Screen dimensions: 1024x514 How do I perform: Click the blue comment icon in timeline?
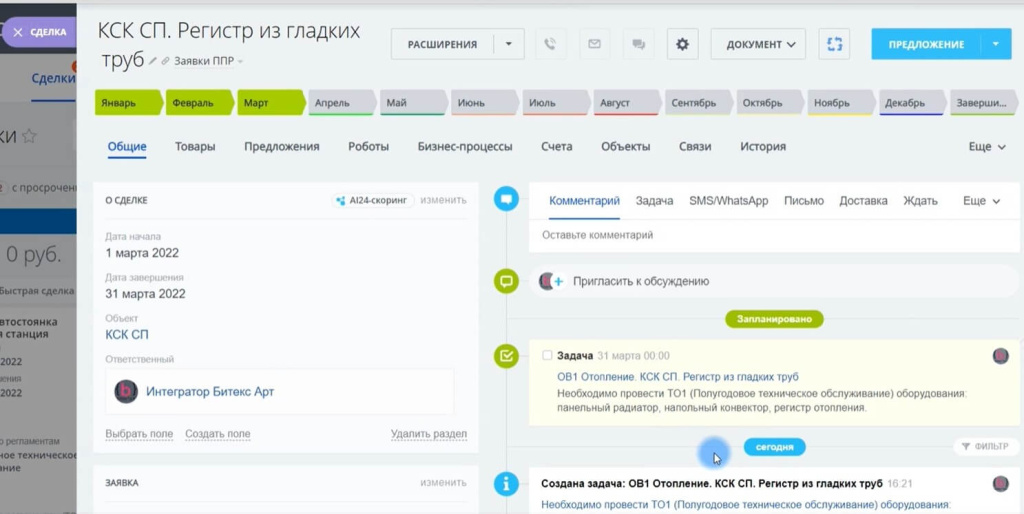[x=507, y=200]
